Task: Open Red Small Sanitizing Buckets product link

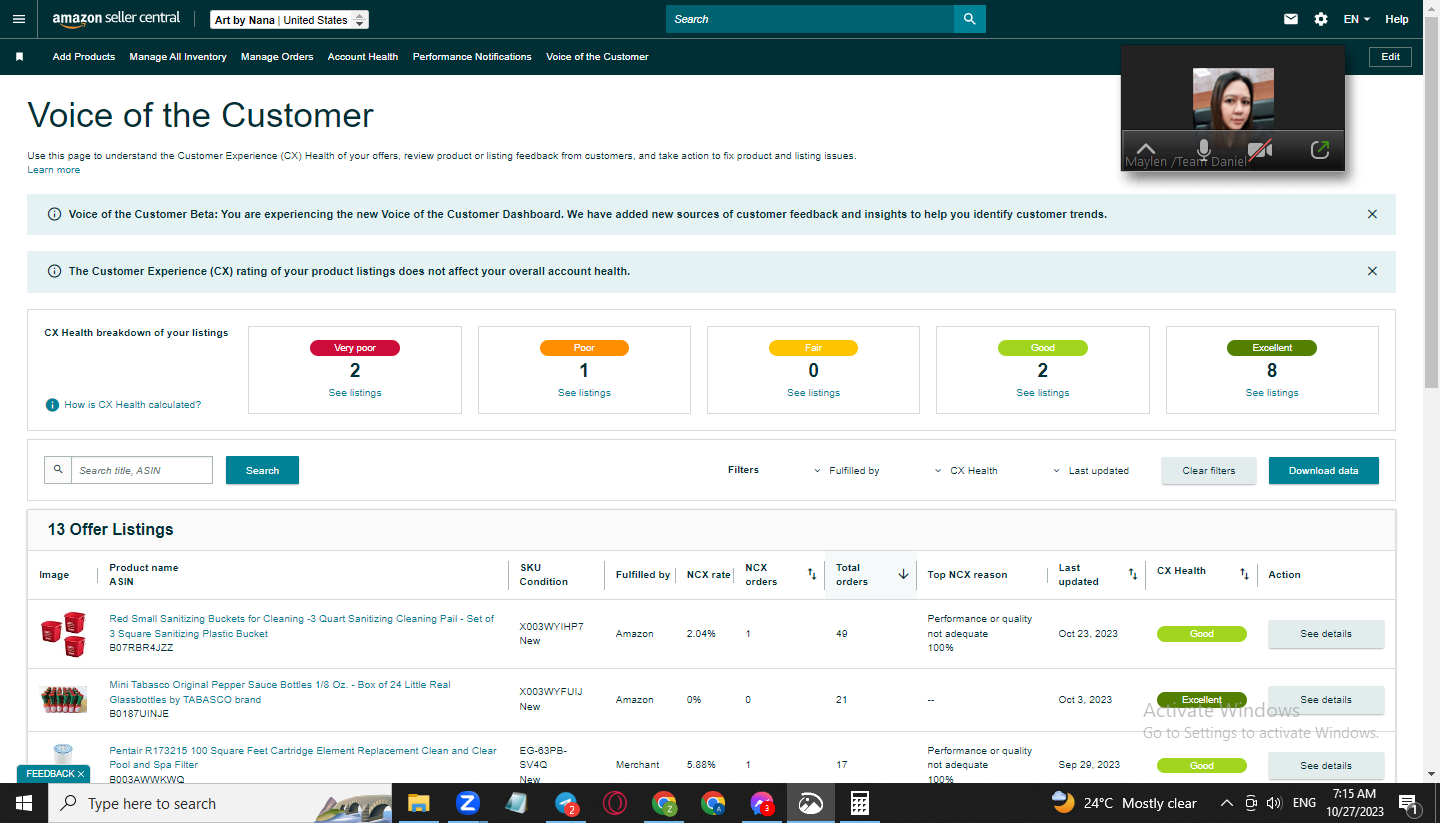Action: [302, 626]
